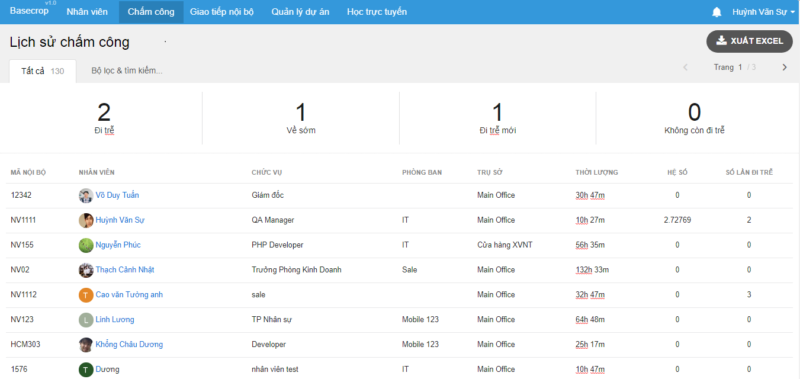800x379 pixels.
Task: Click the THỜI LƯỢNG column header
Action: click(x=596, y=172)
